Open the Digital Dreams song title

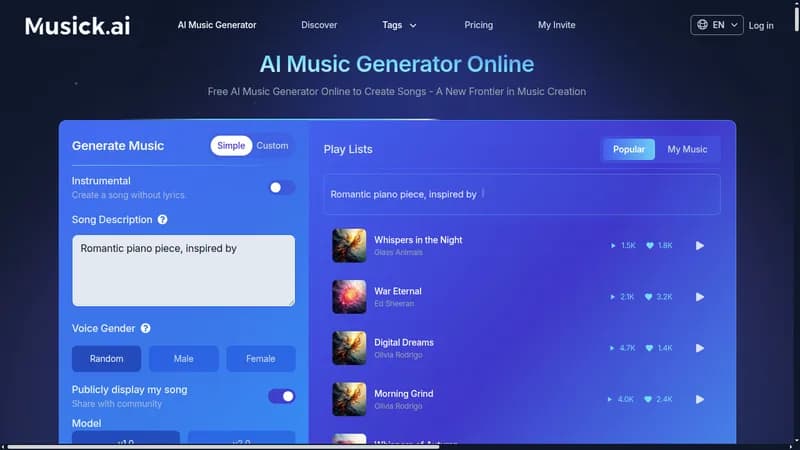(x=404, y=342)
